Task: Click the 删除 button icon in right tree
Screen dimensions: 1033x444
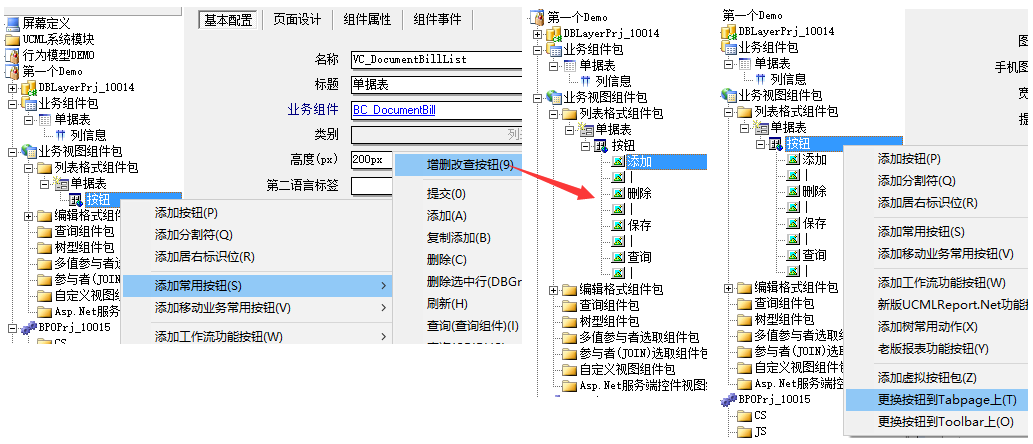Action: 794,192
